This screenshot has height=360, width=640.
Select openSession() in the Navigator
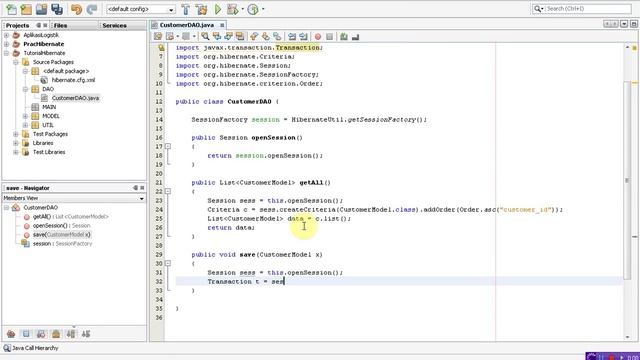pyautogui.click(x=62, y=226)
